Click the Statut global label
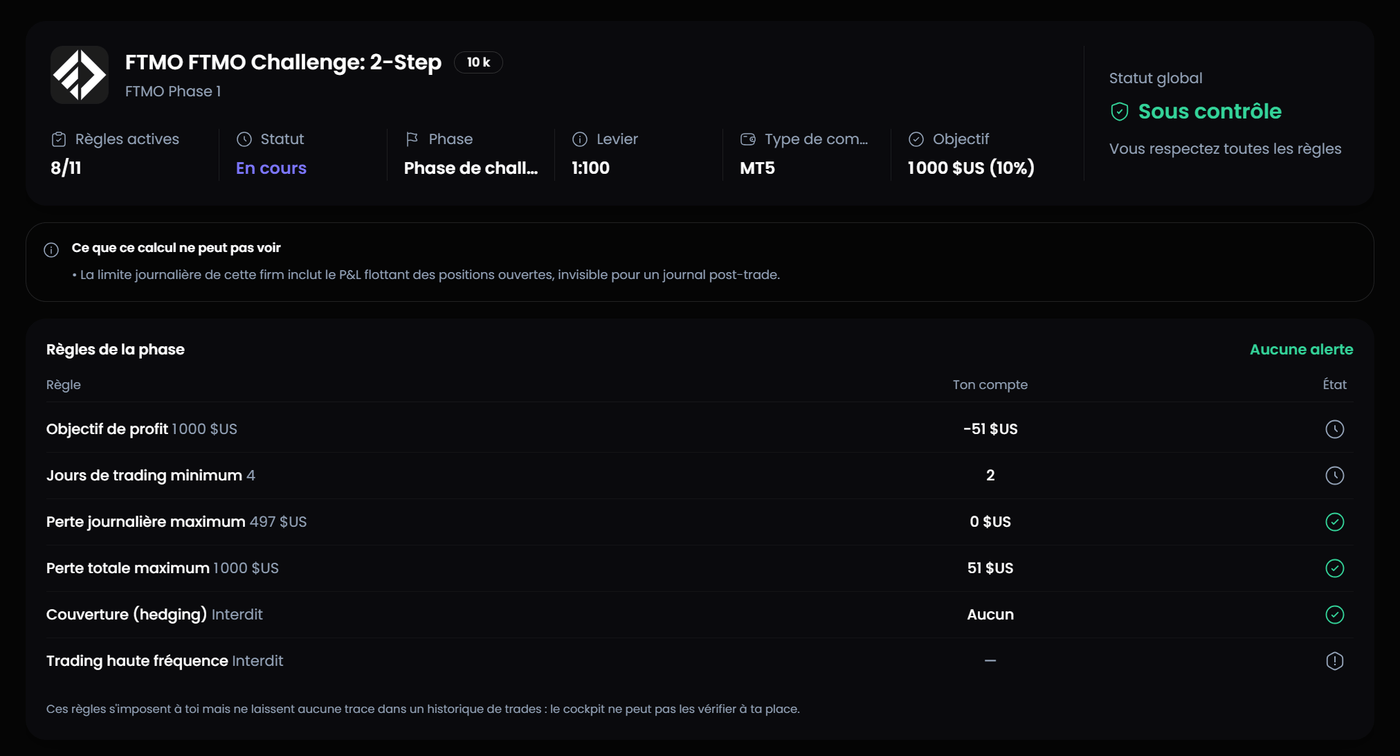 [1156, 78]
